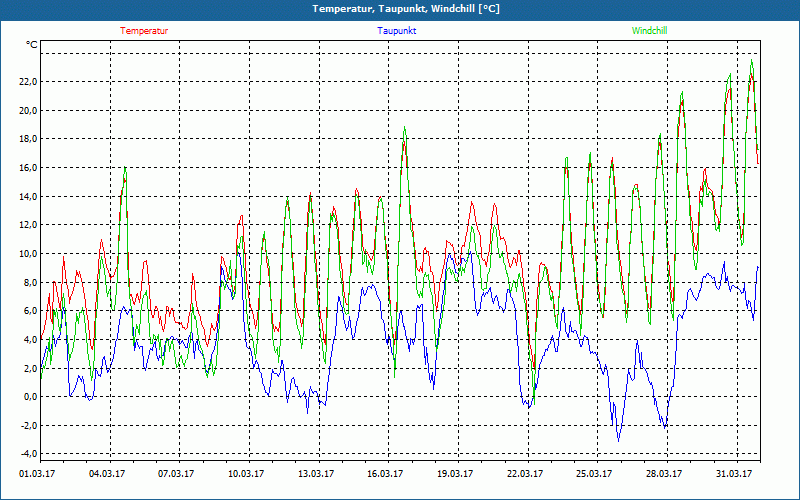Click the 16,0 y-axis value
The width and height of the screenshot is (800, 500).
pos(28,168)
